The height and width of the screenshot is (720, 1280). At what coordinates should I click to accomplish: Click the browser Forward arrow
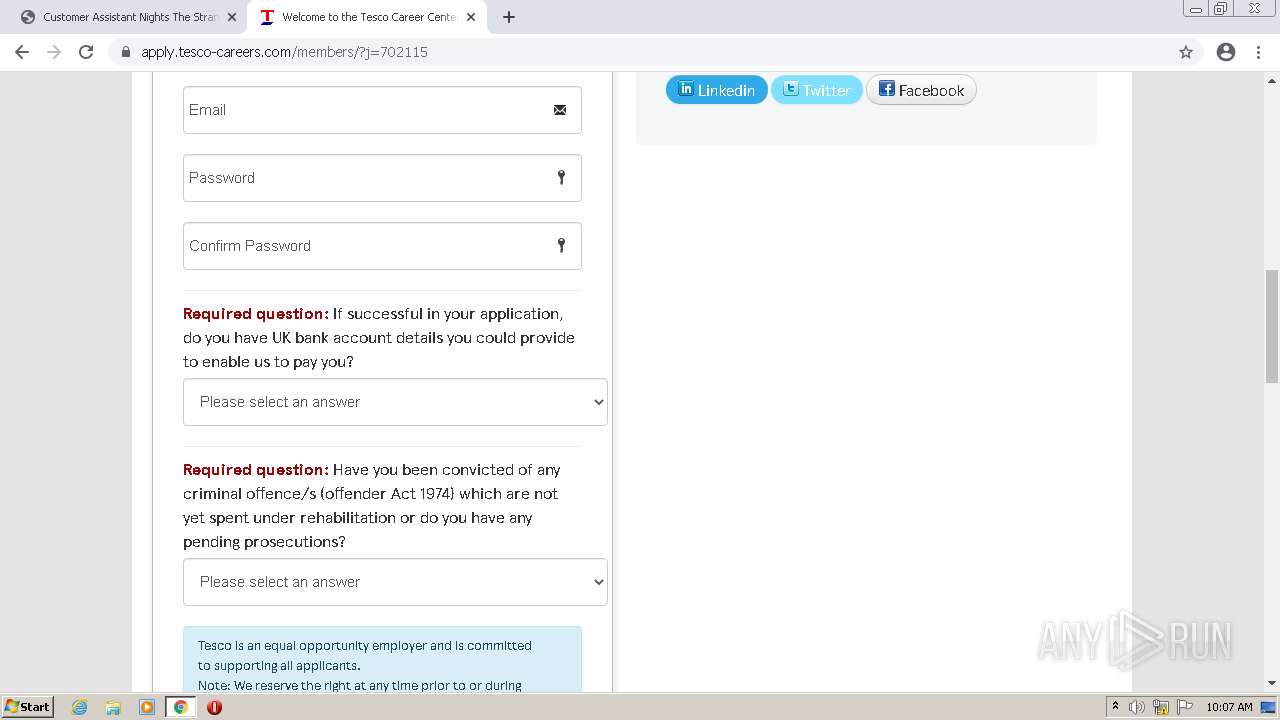pyautogui.click(x=54, y=52)
